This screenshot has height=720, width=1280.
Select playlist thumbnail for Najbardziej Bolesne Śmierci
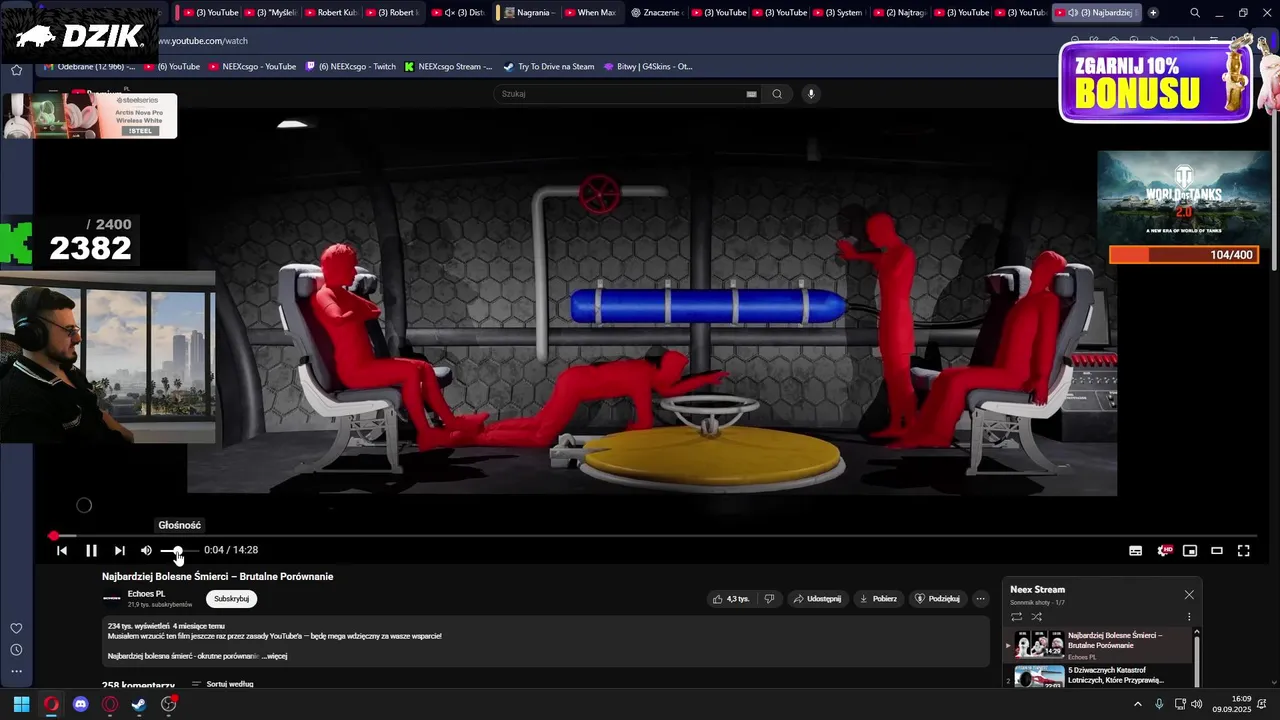tap(1039, 645)
